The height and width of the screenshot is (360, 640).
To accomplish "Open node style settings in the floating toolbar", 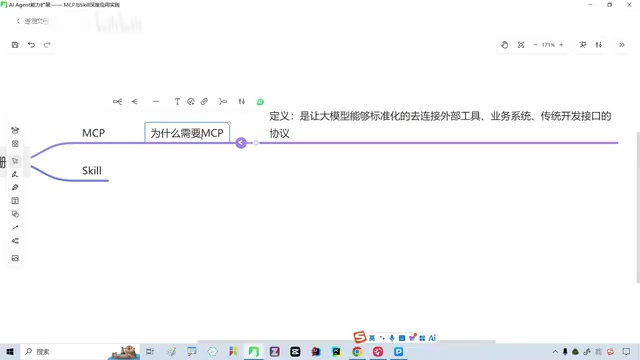I will [x=242, y=102].
